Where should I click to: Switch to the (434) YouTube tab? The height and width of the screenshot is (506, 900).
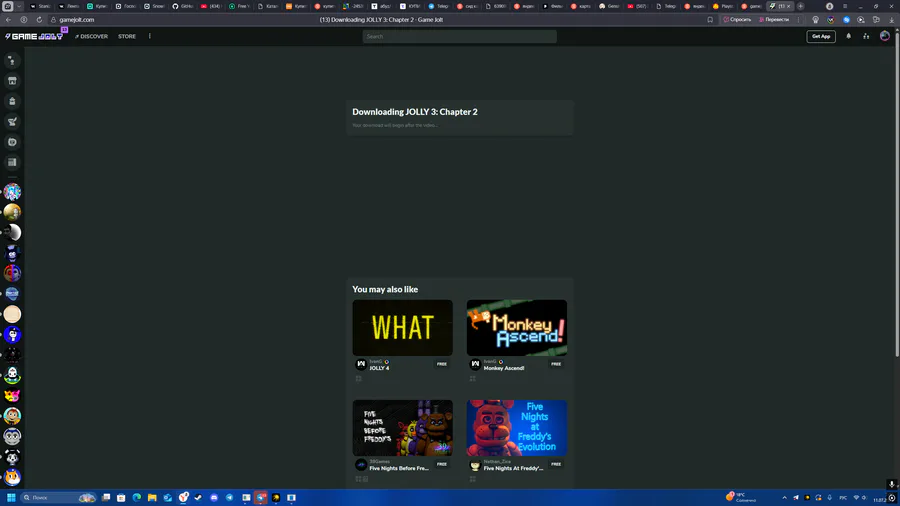[x=211, y=6]
